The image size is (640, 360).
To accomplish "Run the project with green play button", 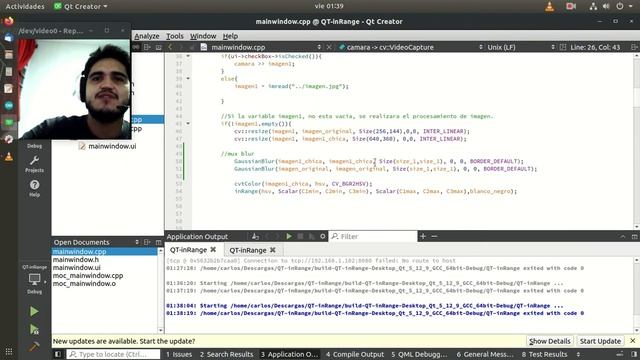I will point(34,311).
